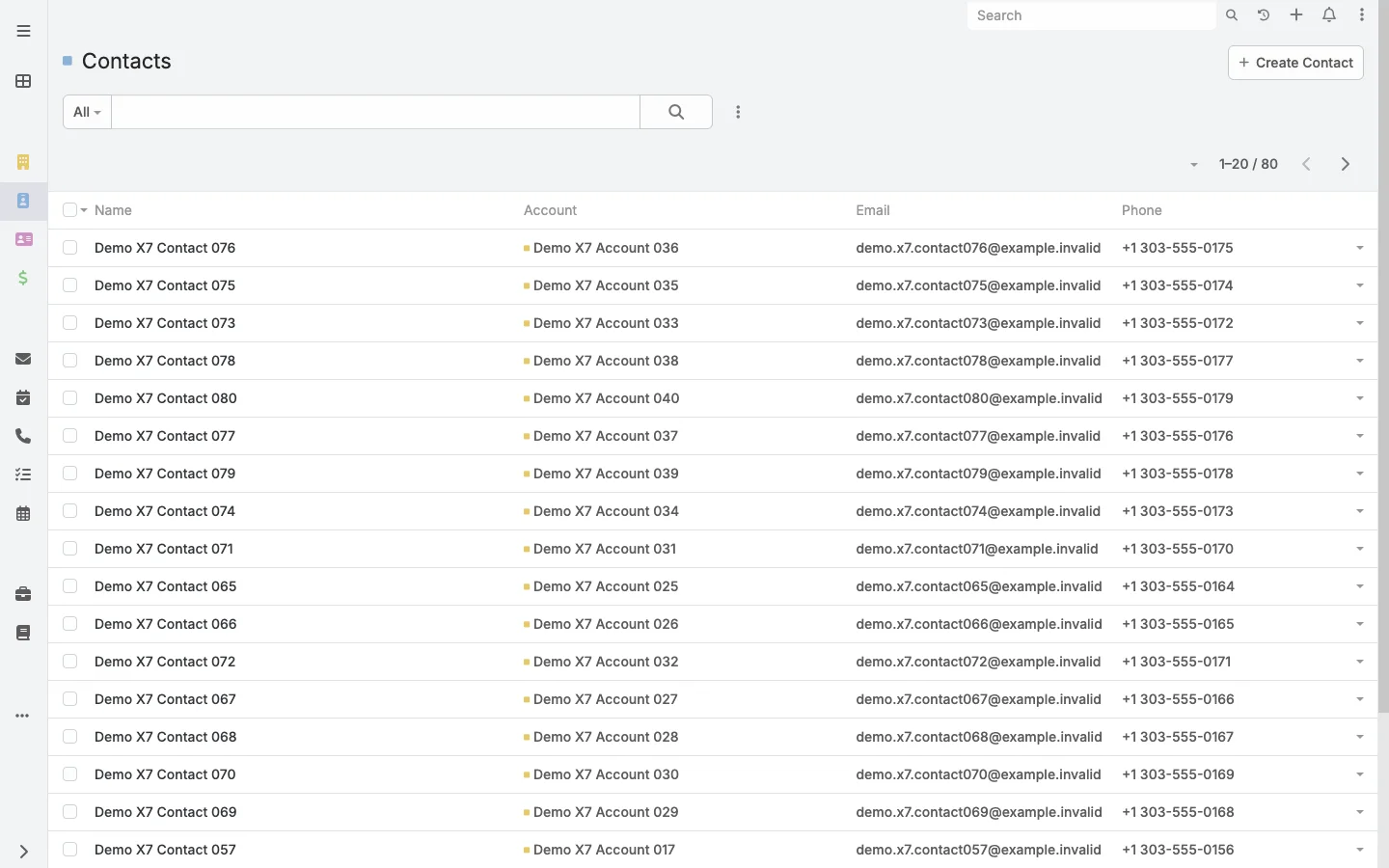Viewport: 1389px width, 868px height.
Task: Select checkbox for Demo X7 Contact 076
Action: 69,248
